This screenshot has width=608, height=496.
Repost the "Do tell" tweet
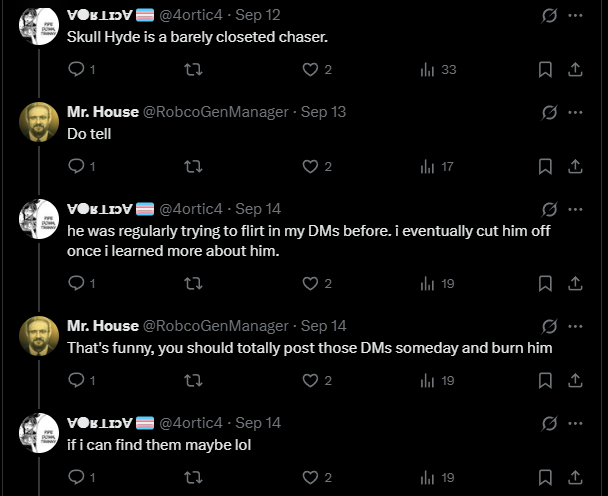[194, 166]
